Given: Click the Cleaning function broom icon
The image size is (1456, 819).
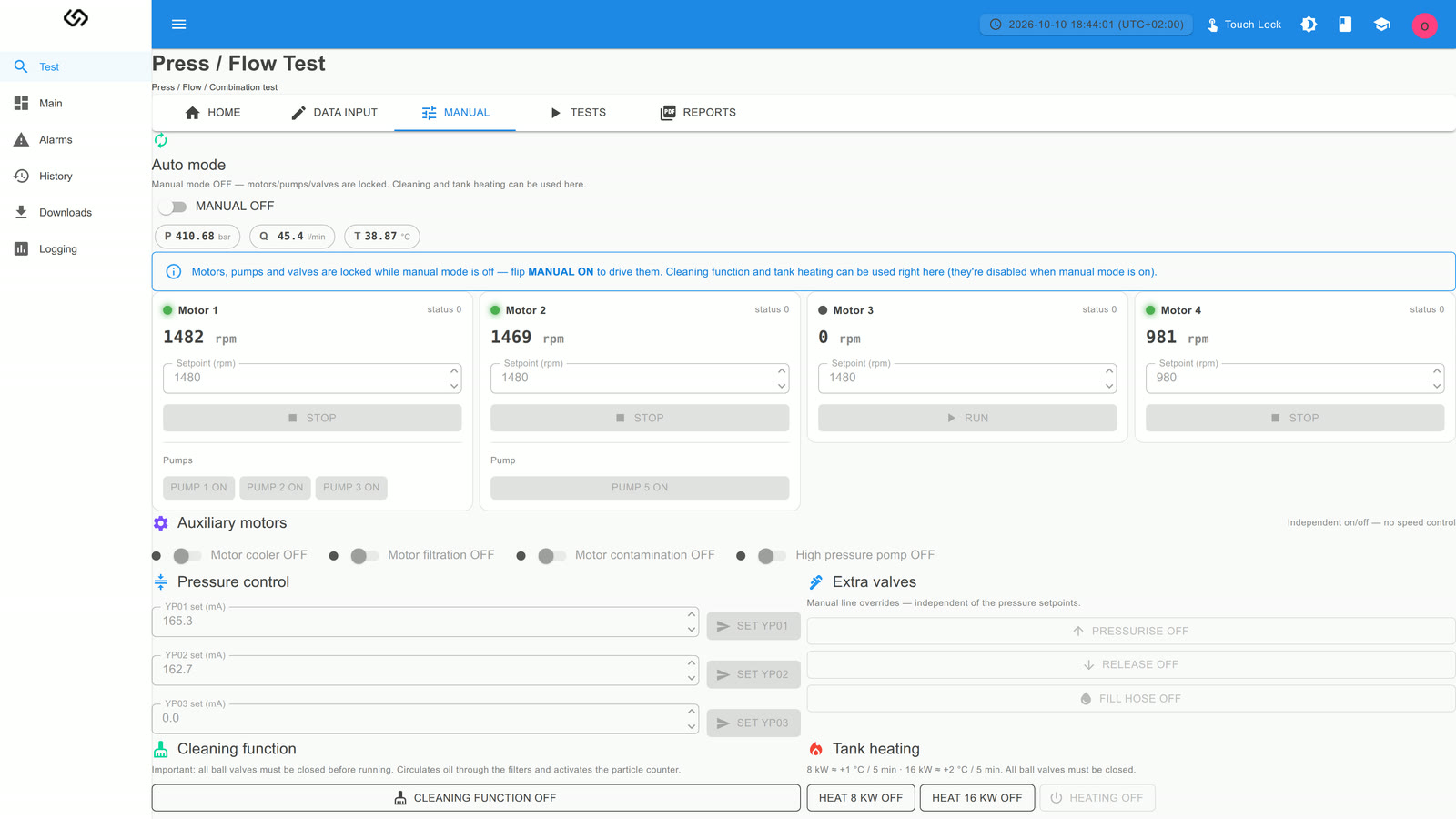Looking at the screenshot, I should 161,749.
